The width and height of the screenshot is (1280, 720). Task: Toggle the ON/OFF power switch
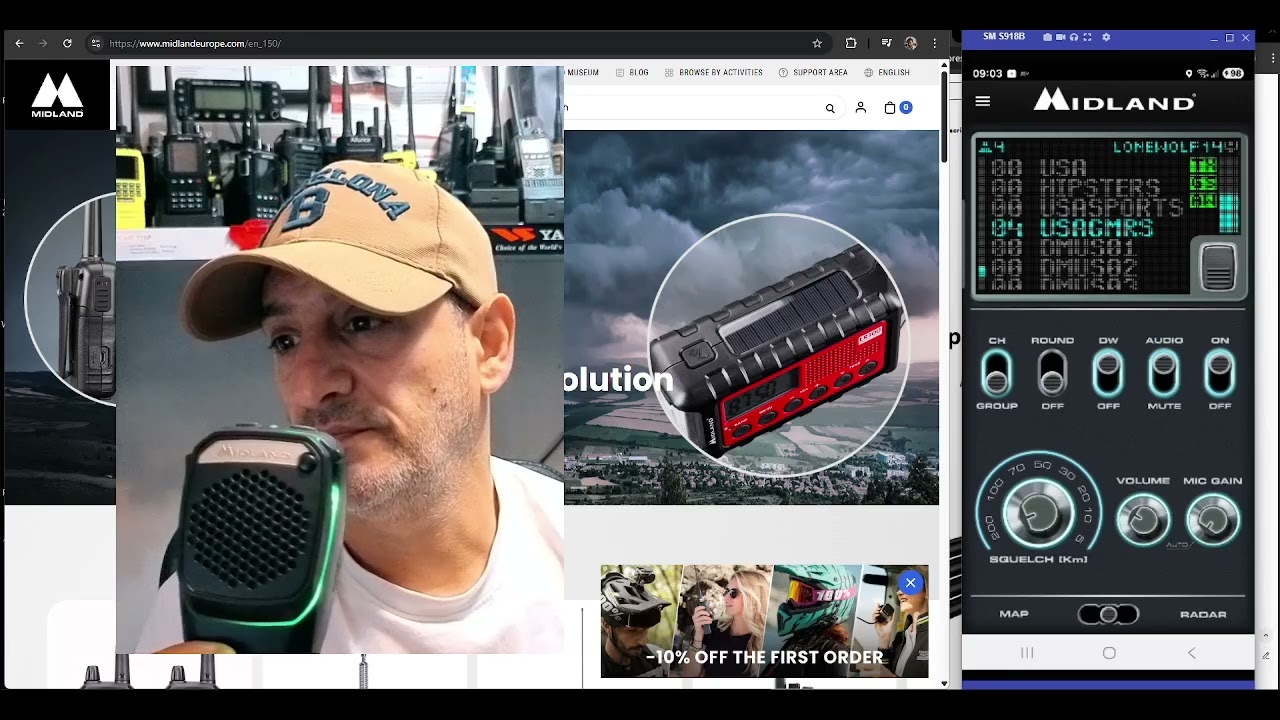(x=1220, y=373)
